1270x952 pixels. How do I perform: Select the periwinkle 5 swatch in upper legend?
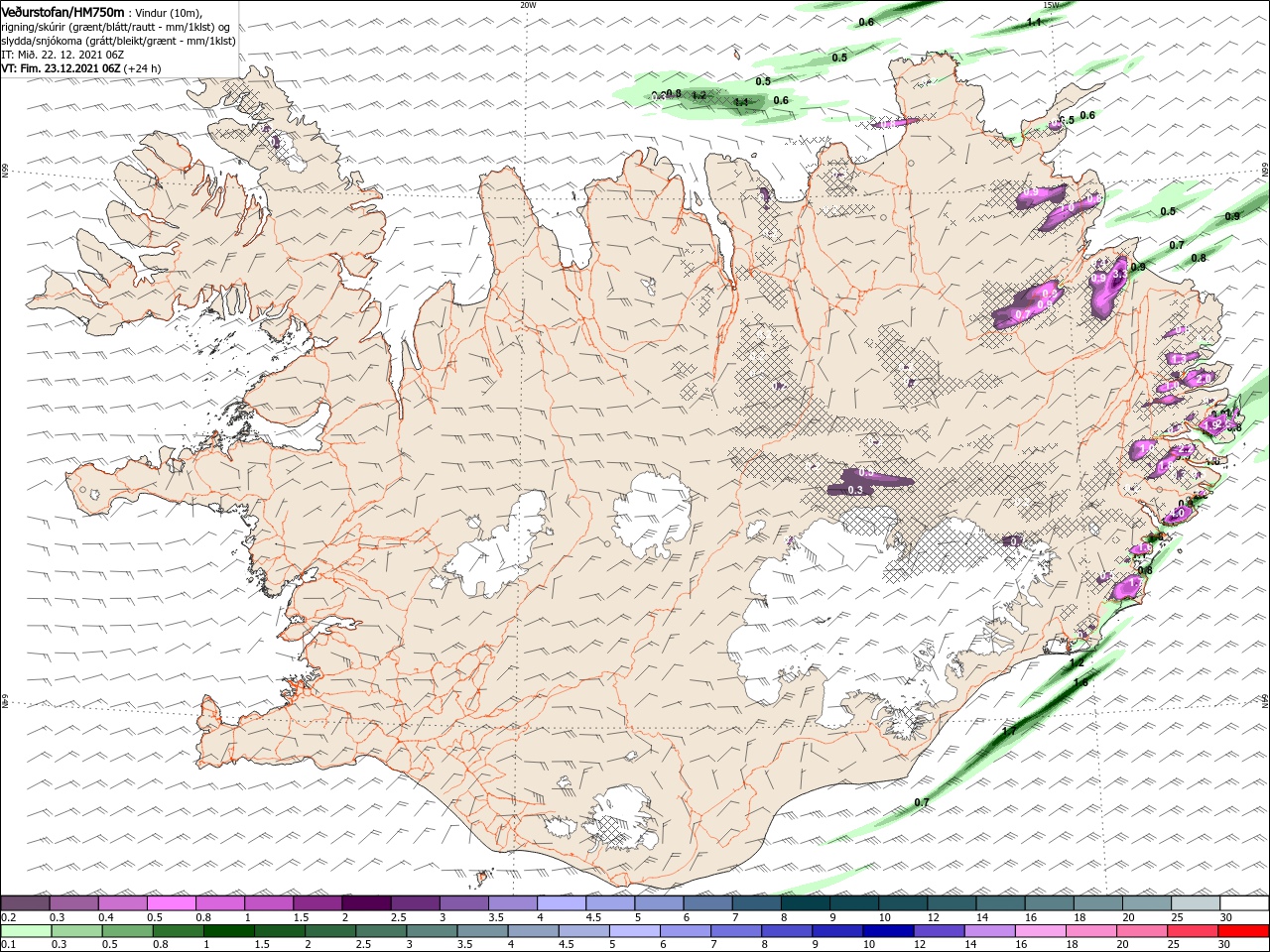660,902
